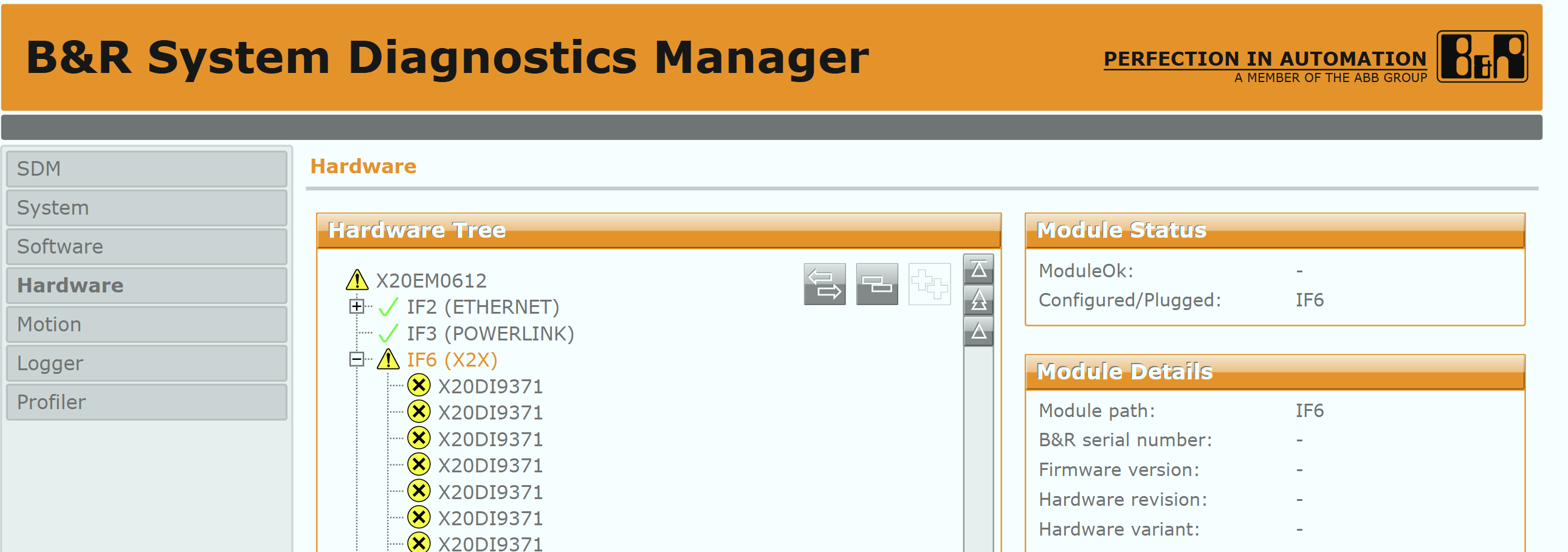The height and width of the screenshot is (552, 1568).
Task: Click the green check icon beside IF2 (ETHERNET)
Action: coord(388,307)
